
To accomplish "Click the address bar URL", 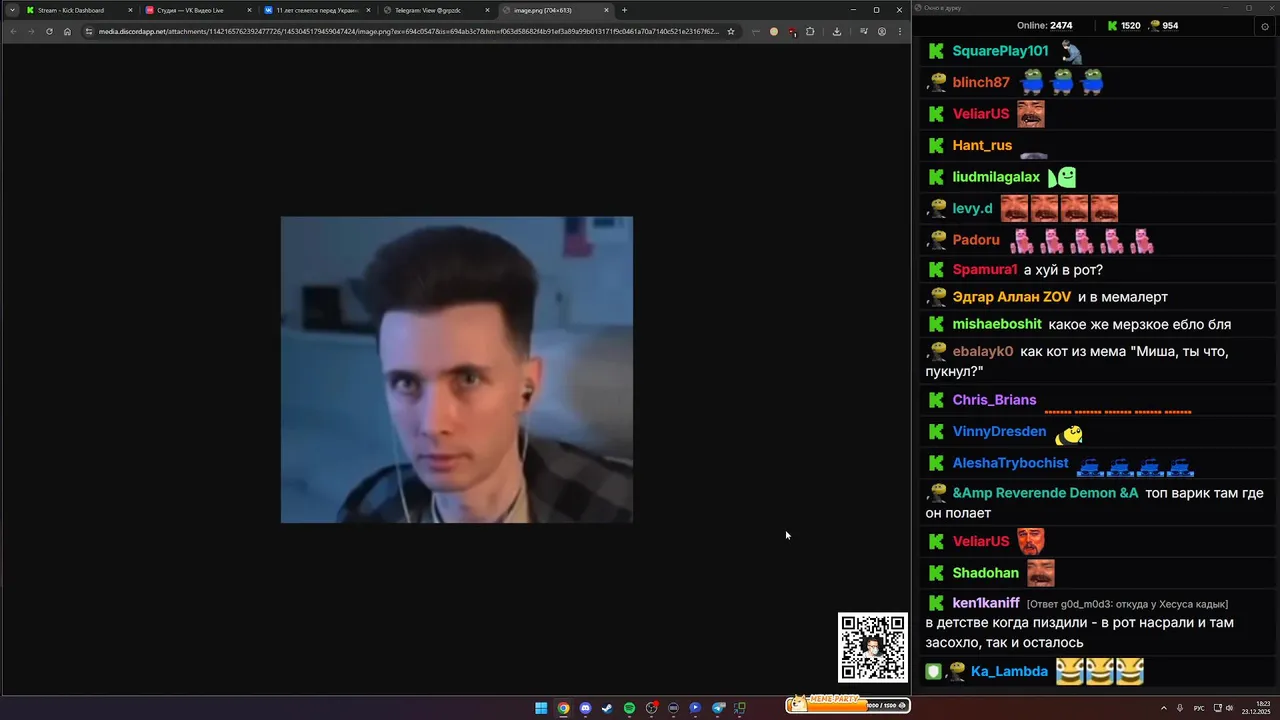I will coord(408,31).
